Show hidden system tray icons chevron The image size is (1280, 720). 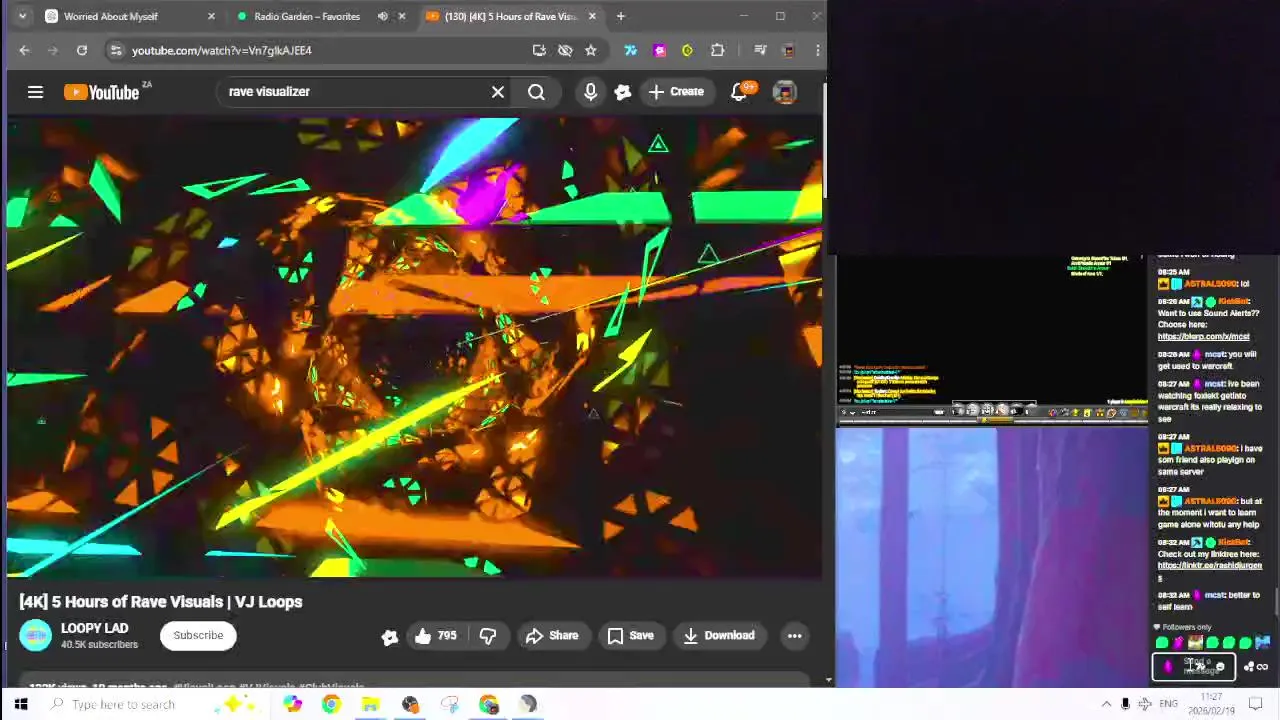[x=1106, y=704]
